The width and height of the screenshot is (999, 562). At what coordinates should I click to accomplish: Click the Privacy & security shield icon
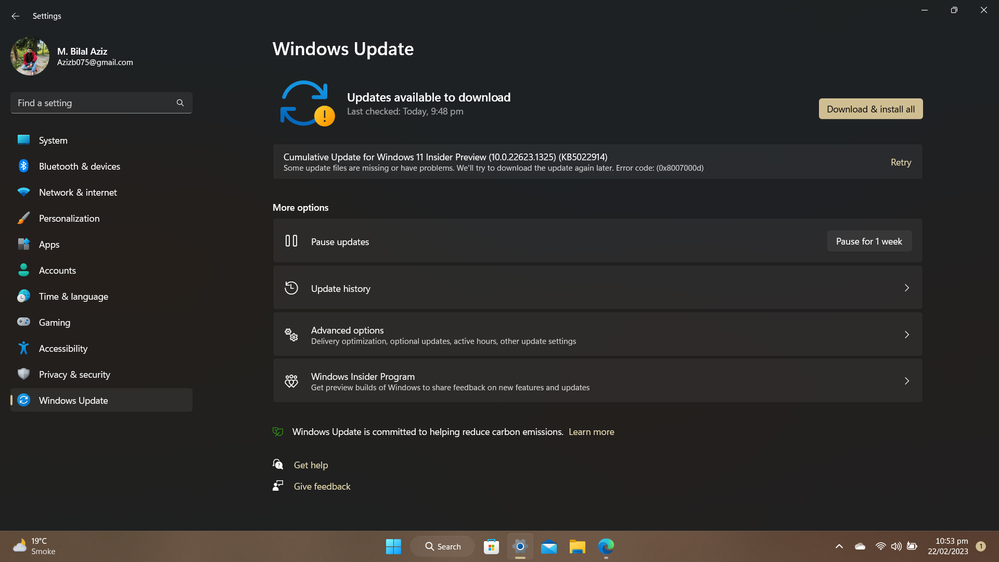(x=24, y=374)
